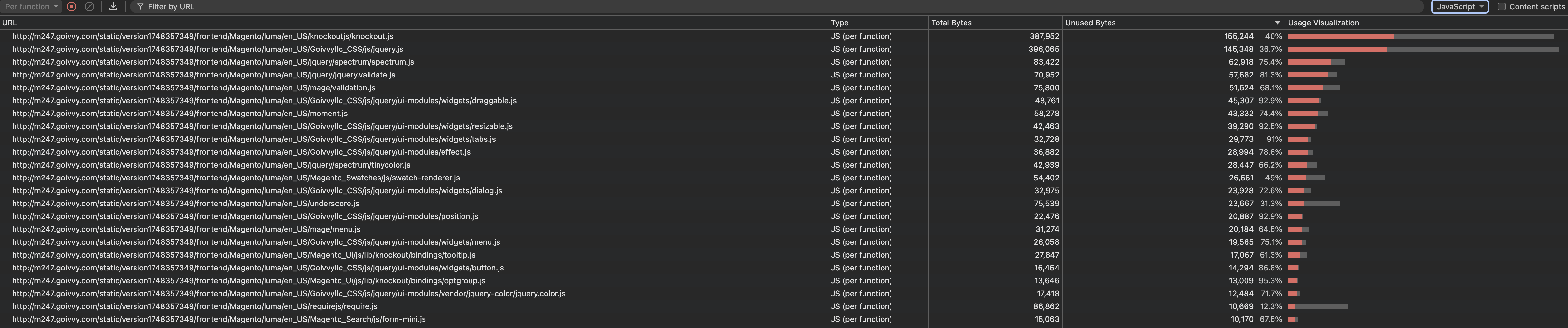Select the swatch-renderer.js entry
The height and width of the screenshot is (328, 1568).
236,178
